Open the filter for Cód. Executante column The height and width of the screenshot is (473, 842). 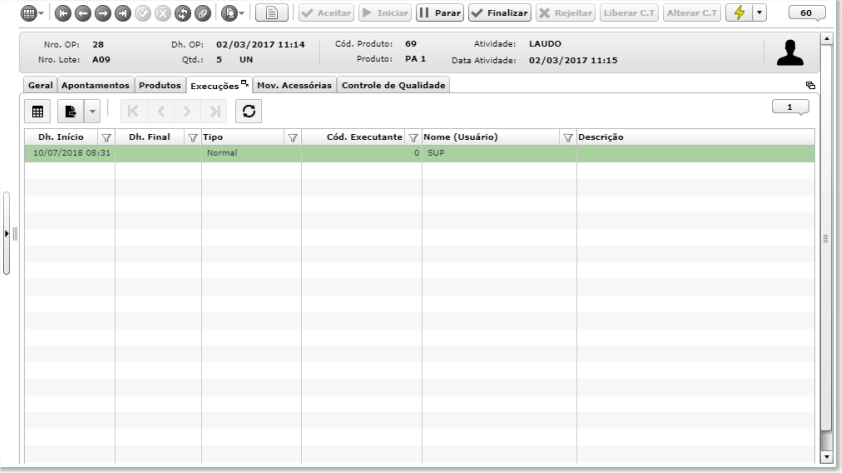[413, 137]
